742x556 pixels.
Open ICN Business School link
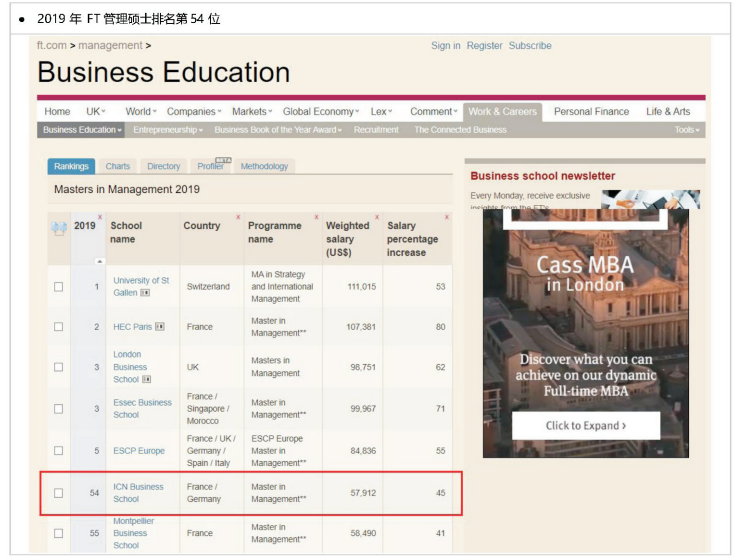[138, 493]
